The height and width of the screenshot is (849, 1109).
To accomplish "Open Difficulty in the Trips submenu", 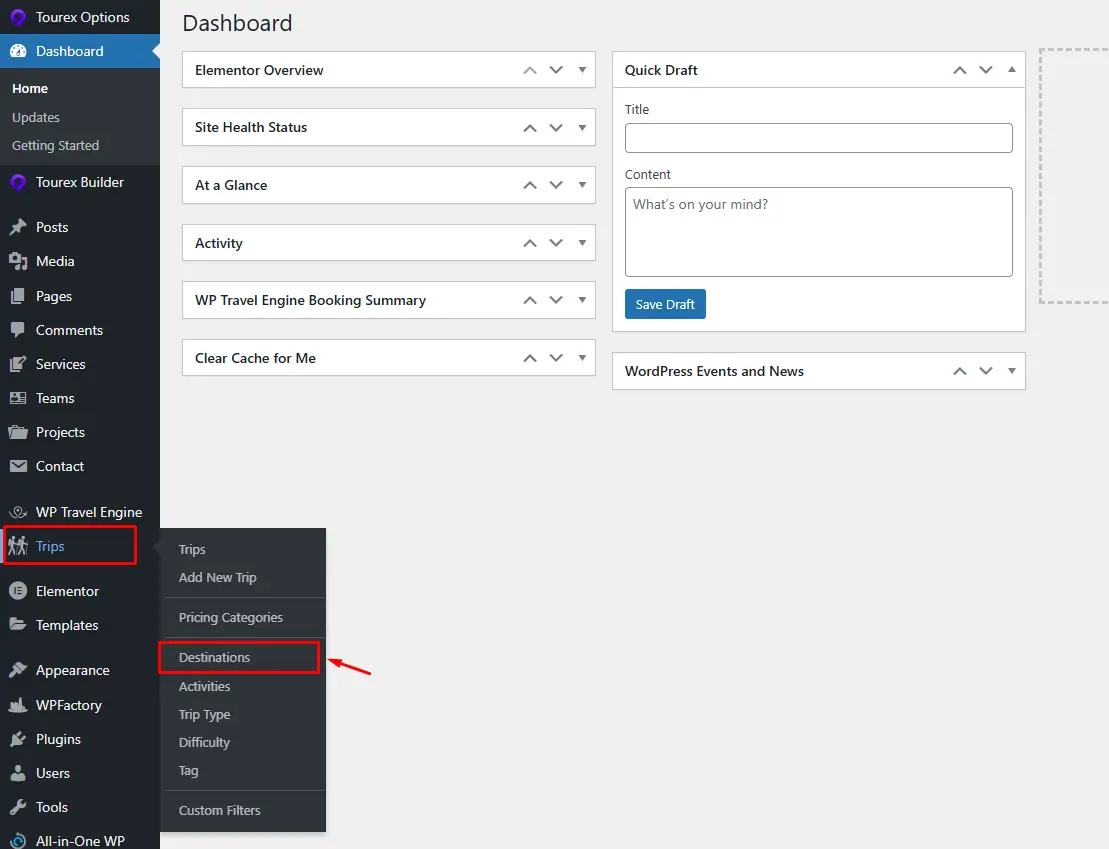I will [x=204, y=743].
